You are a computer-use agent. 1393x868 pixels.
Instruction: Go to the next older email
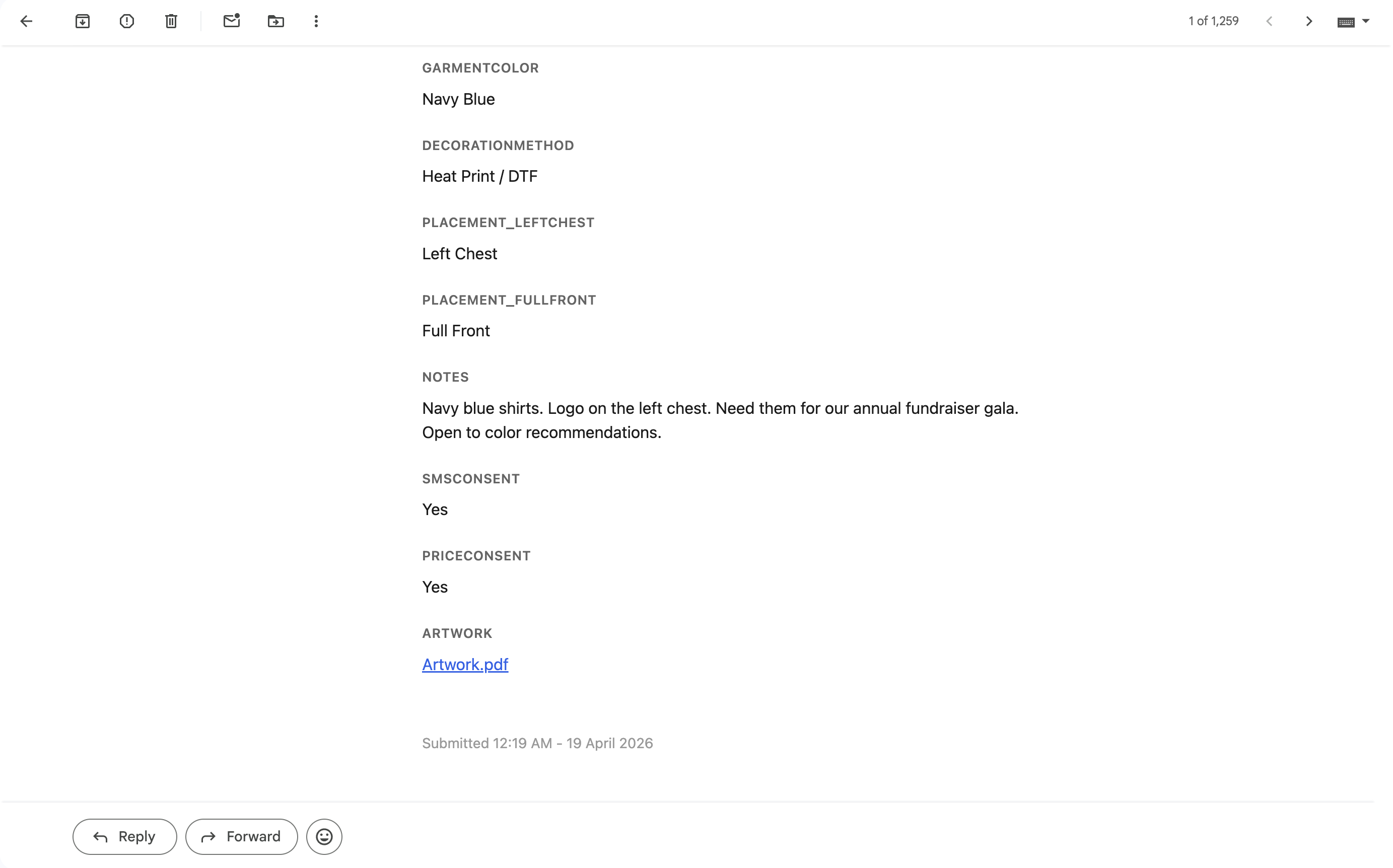[1308, 21]
